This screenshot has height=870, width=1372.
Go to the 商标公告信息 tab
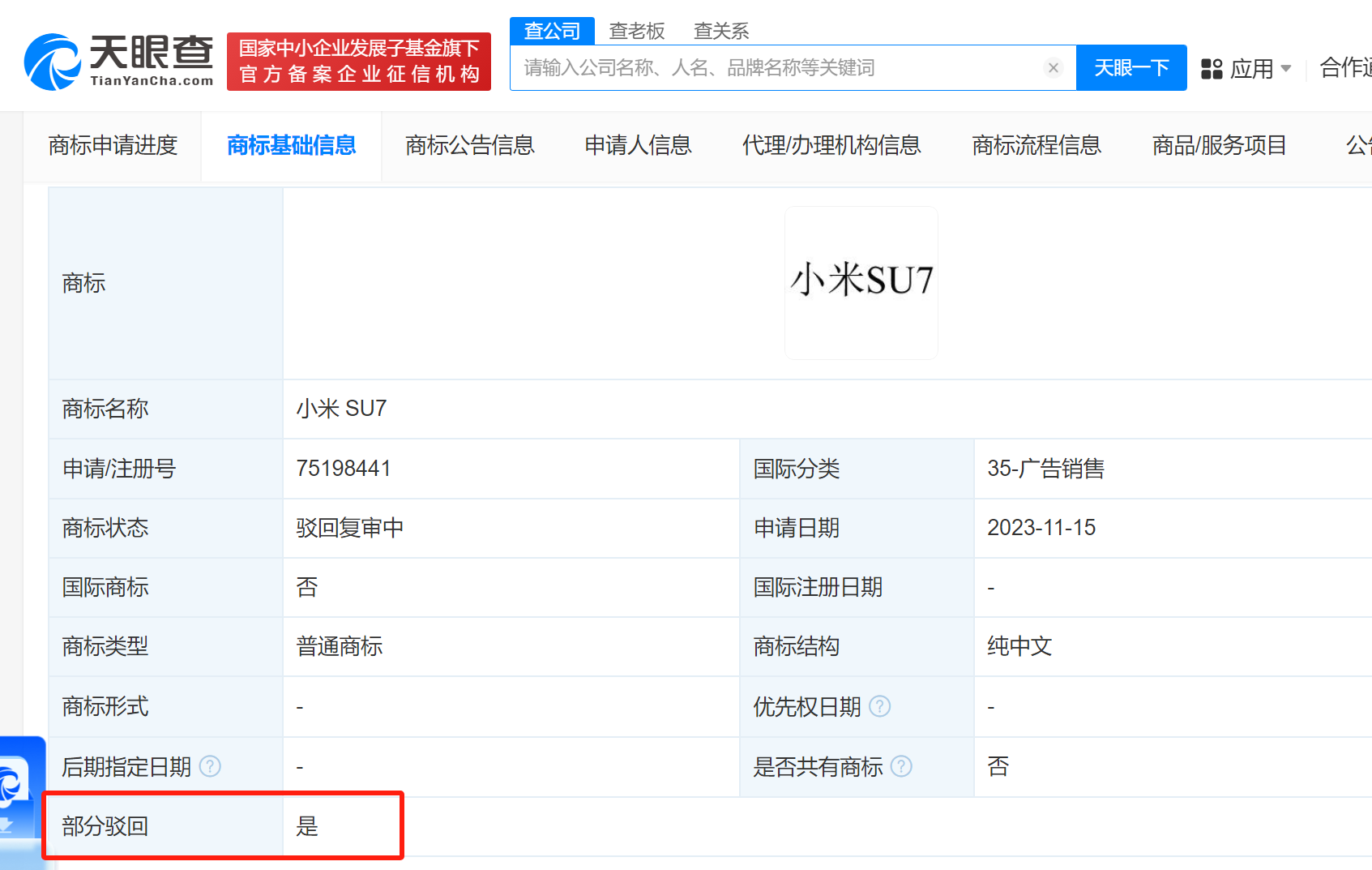click(x=470, y=145)
